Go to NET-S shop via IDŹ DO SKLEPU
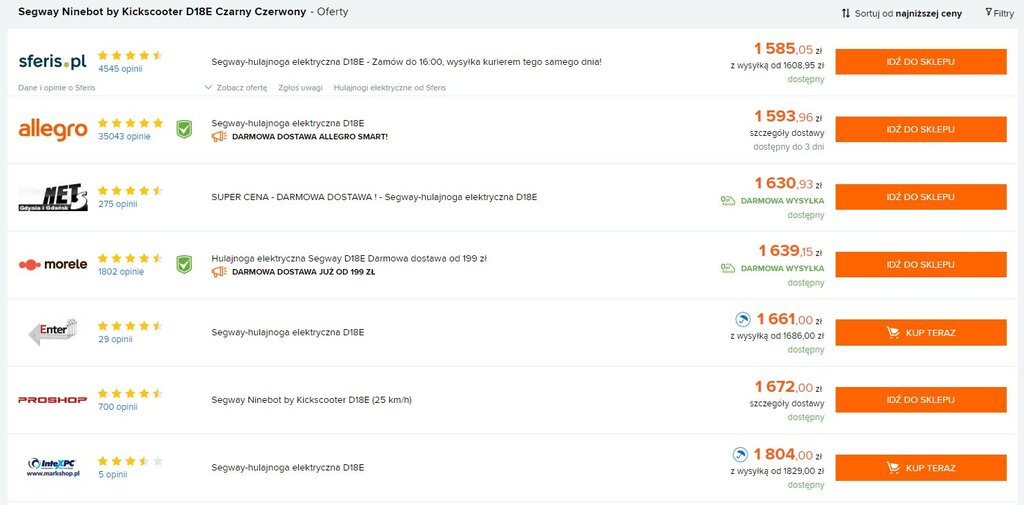Screen dimensions: 1024x505 click(x=921, y=197)
